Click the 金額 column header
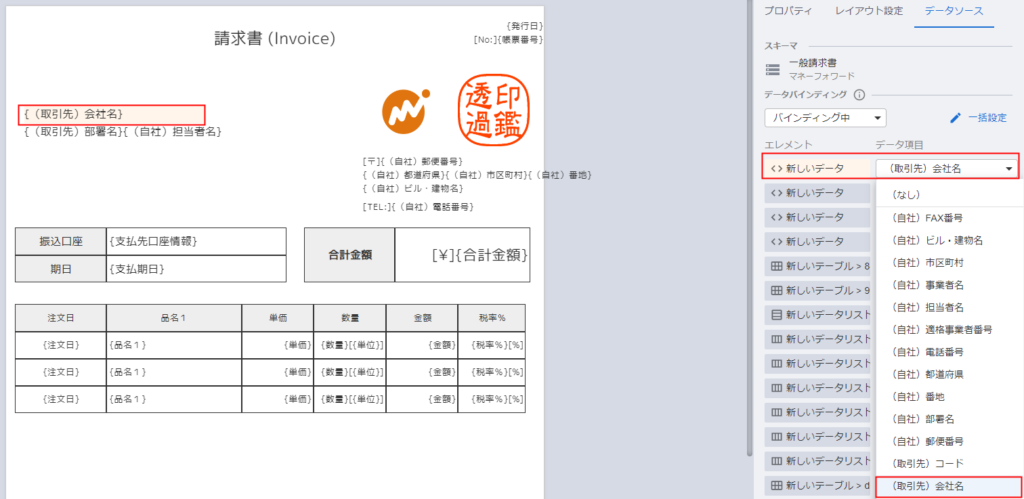Image resolution: width=1024 pixels, height=499 pixels. pyautogui.click(x=422, y=317)
